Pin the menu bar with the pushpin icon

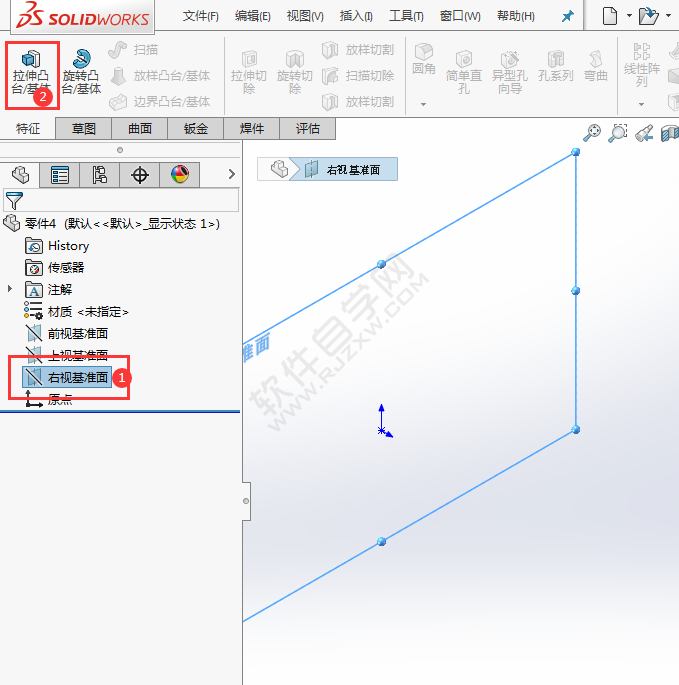coord(567,17)
